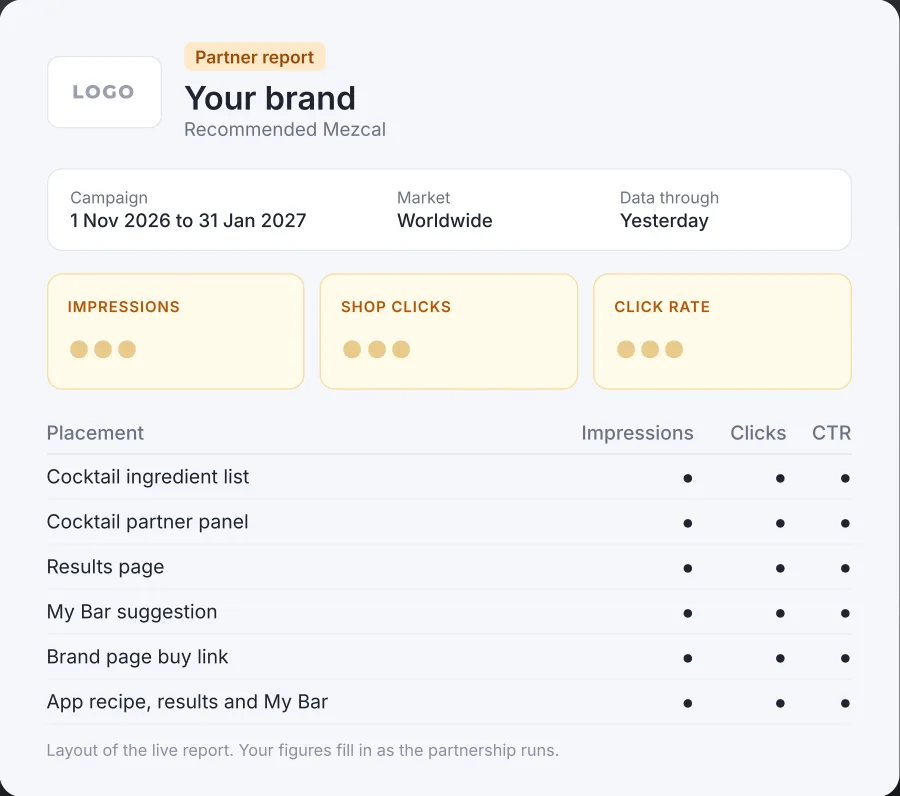Select the Results page row
The width and height of the screenshot is (900, 796).
click(x=449, y=567)
